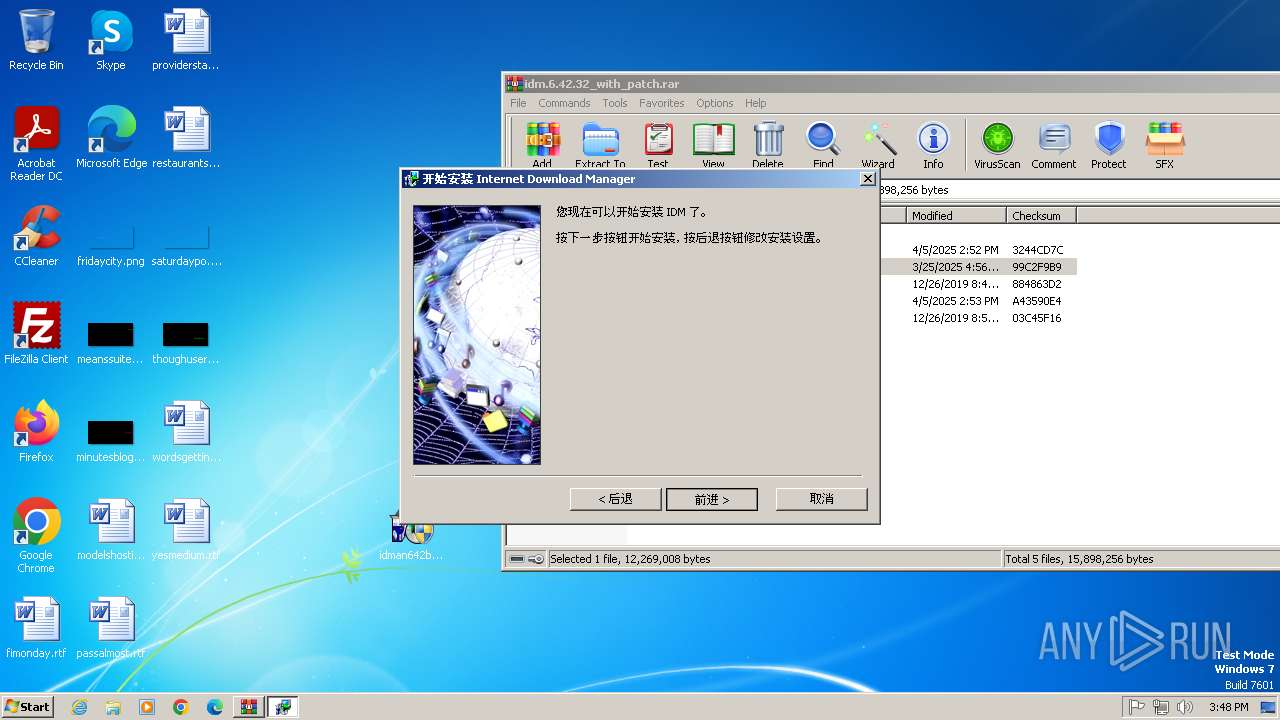This screenshot has width=1280, height=720.
Task: Click Chrome icon in the taskbar
Action: point(181,707)
